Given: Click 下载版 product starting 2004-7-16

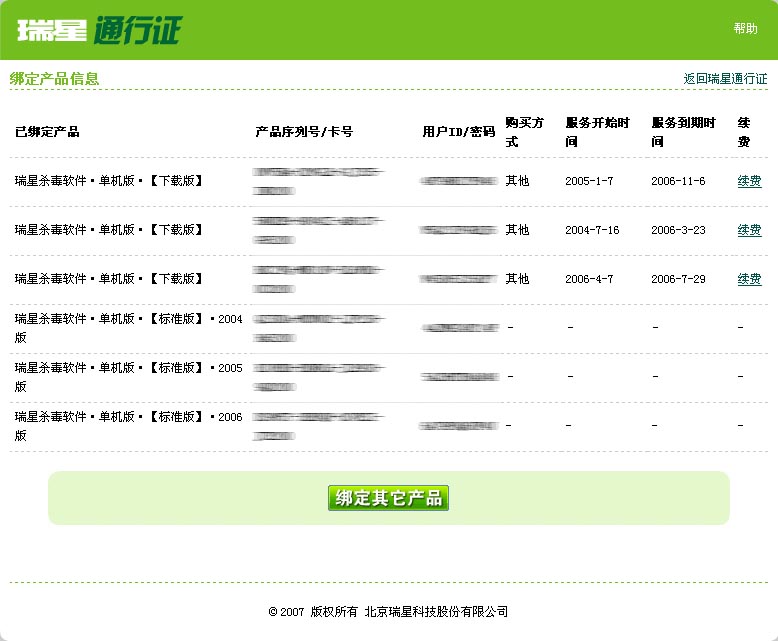Looking at the screenshot, I should coord(109,230).
